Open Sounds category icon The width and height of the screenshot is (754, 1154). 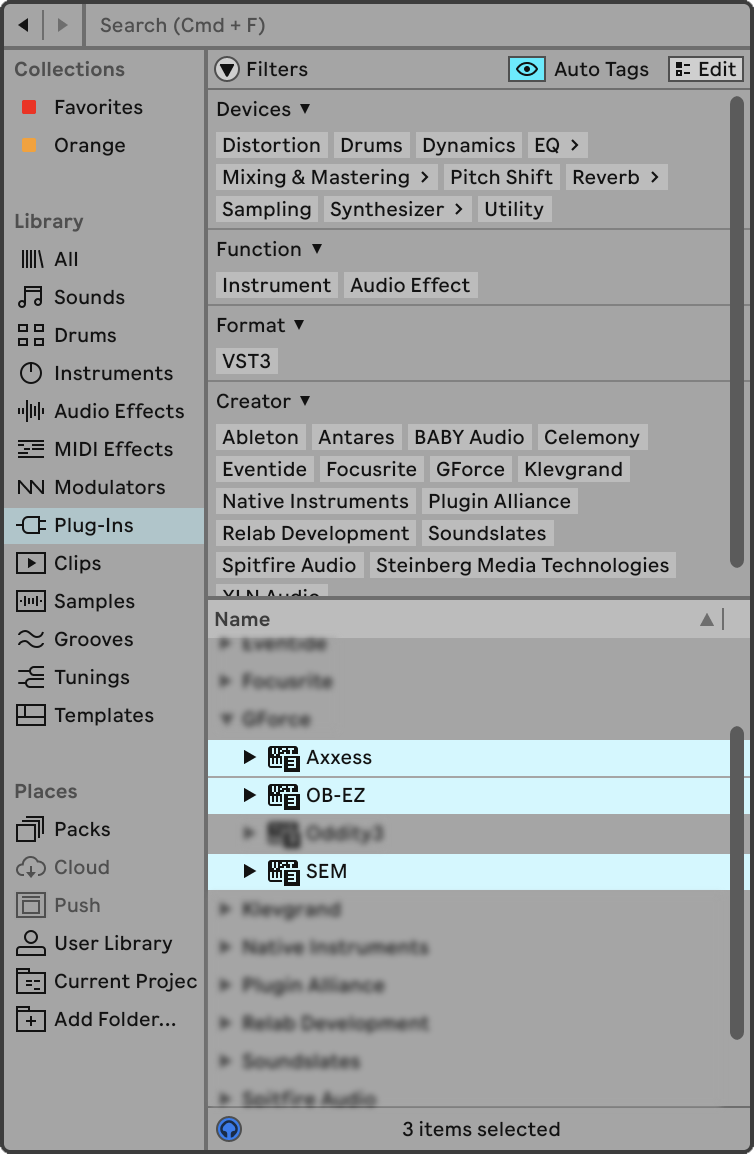(31, 297)
